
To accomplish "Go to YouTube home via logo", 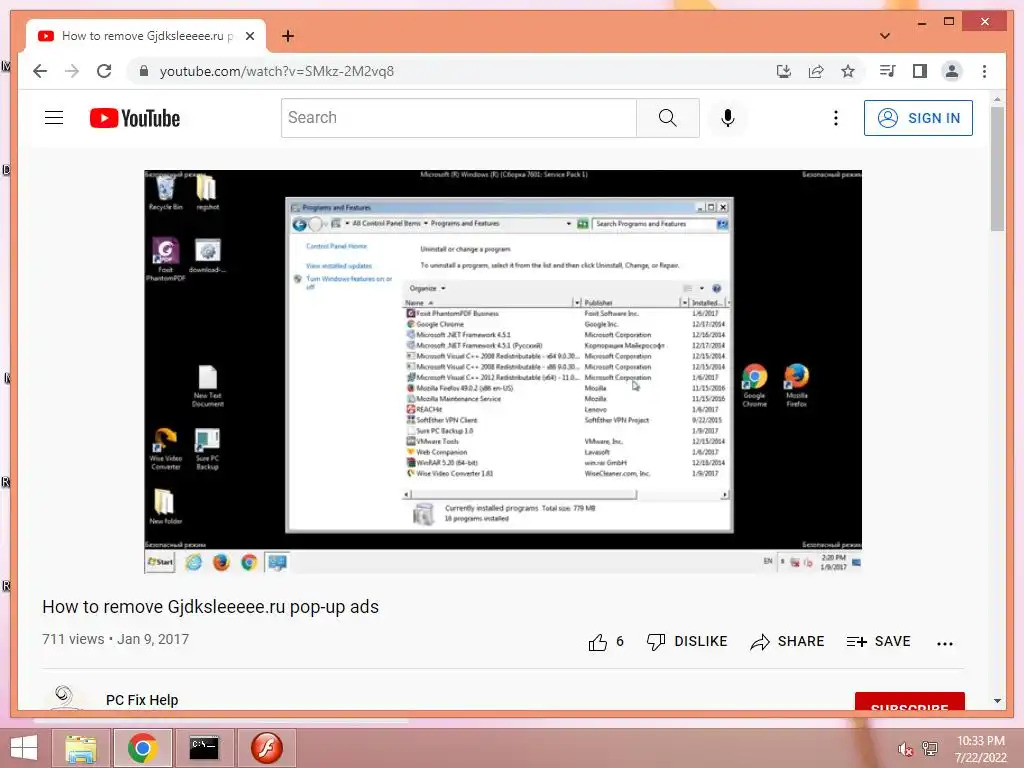I will click(135, 118).
